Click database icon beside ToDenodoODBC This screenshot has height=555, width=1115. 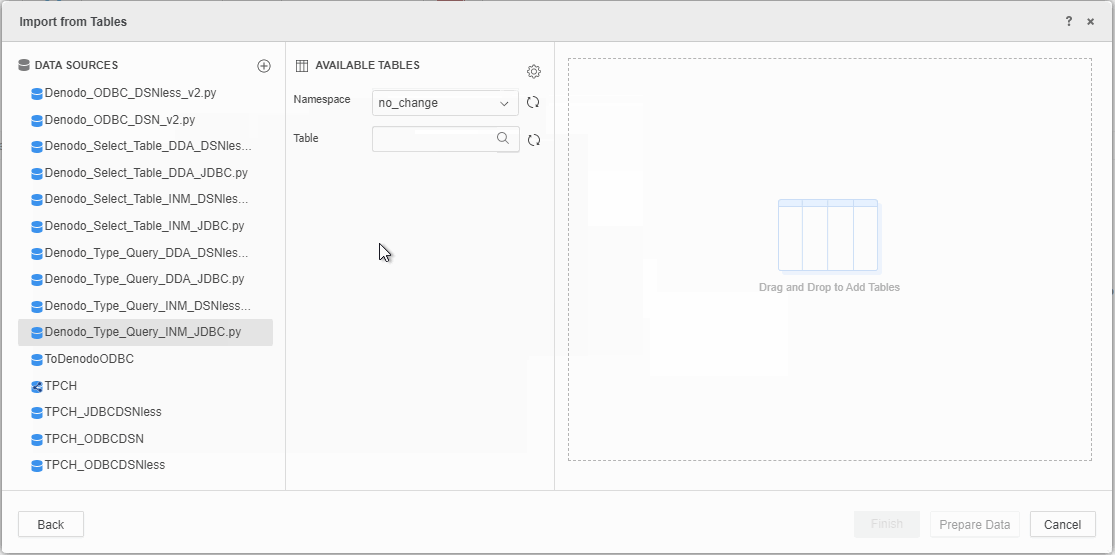(x=37, y=360)
